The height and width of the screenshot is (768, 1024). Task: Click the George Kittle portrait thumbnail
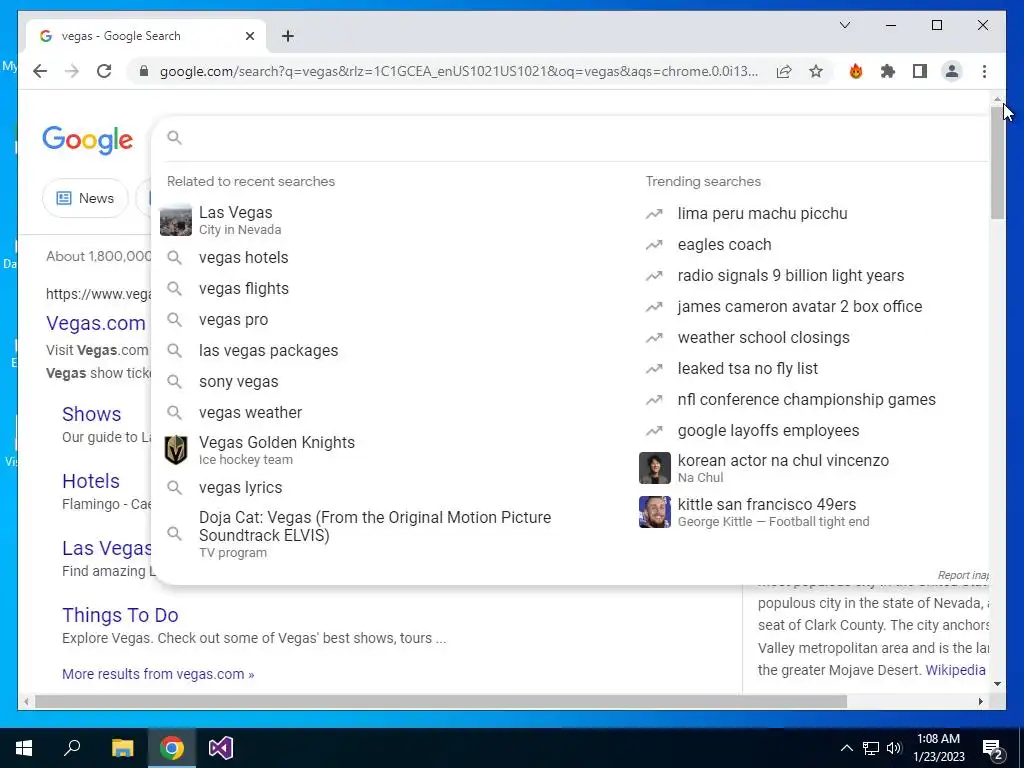pyautogui.click(x=654, y=512)
